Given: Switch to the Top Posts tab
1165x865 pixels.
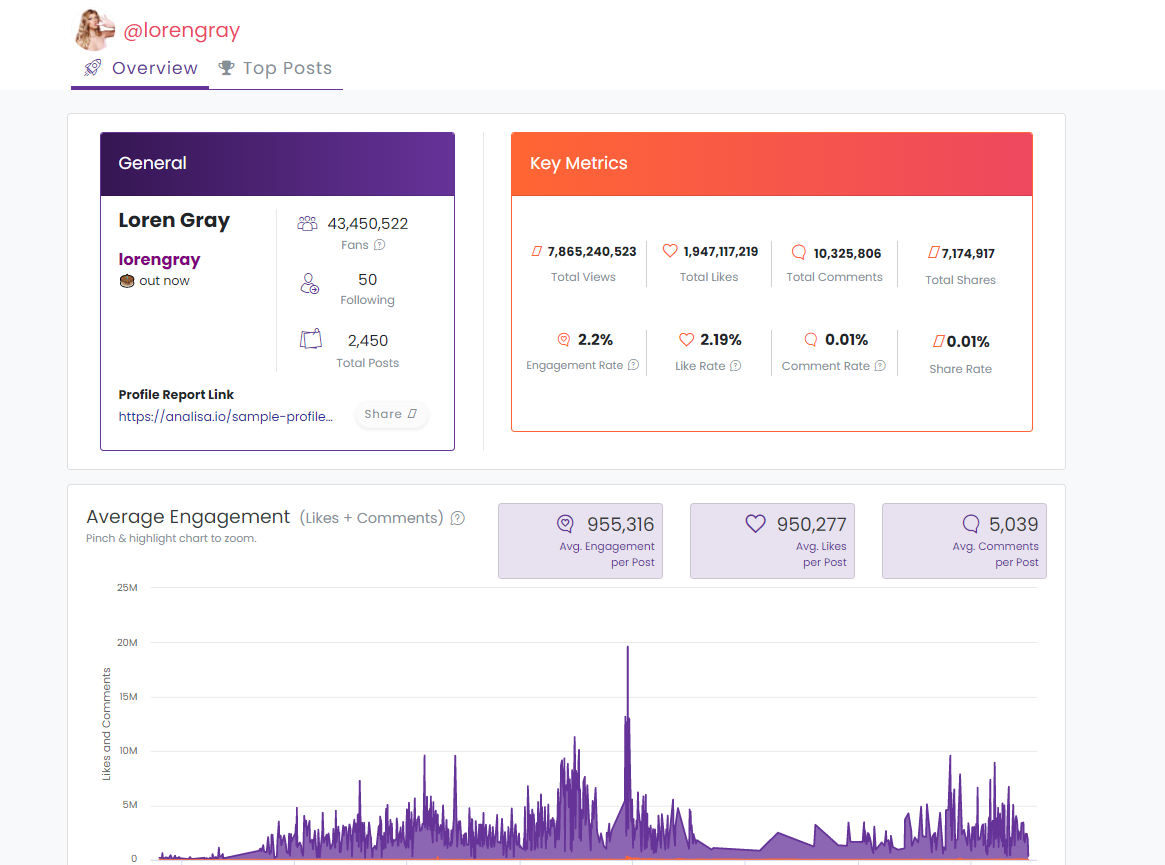Looking at the screenshot, I should click(276, 68).
